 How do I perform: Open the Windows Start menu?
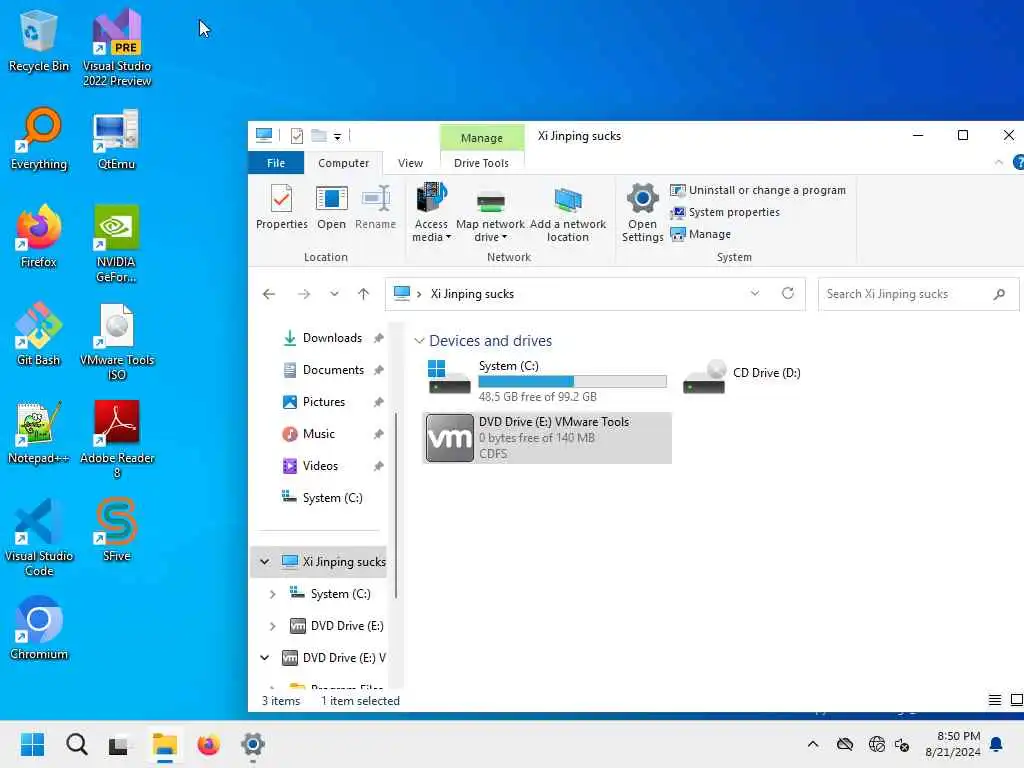point(32,744)
